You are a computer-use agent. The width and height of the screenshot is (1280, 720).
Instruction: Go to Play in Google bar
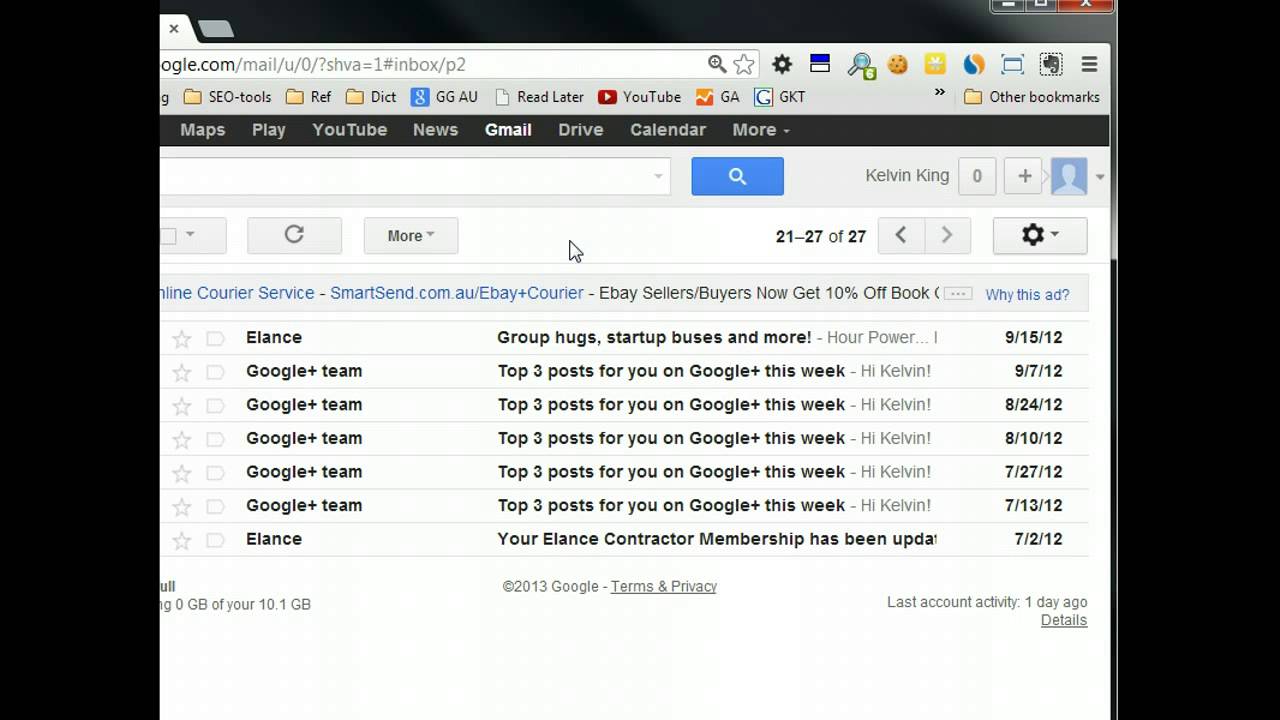pyautogui.click(x=268, y=130)
